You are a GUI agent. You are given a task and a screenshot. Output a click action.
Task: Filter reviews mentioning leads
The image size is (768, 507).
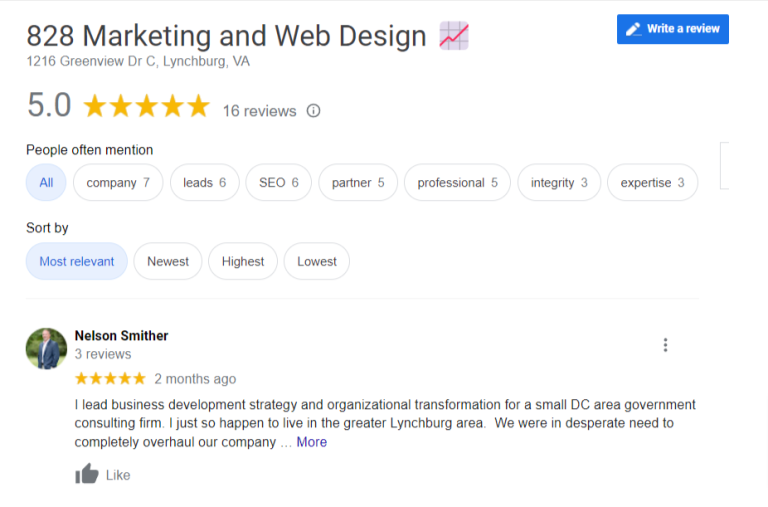point(205,183)
